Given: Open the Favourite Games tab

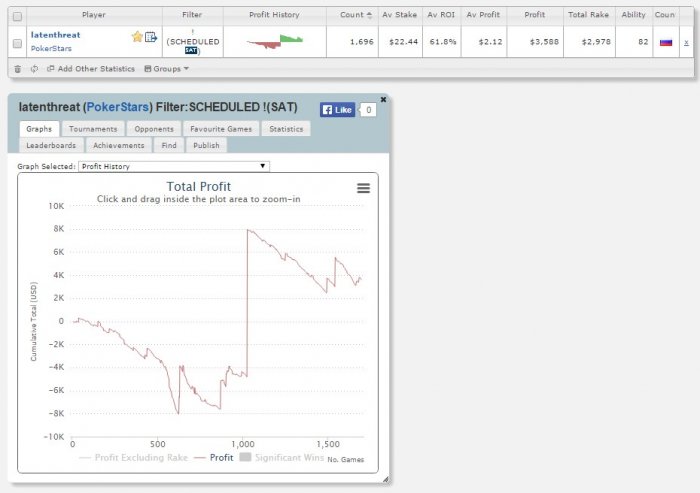Looking at the screenshot, I should tap(221, 129).
